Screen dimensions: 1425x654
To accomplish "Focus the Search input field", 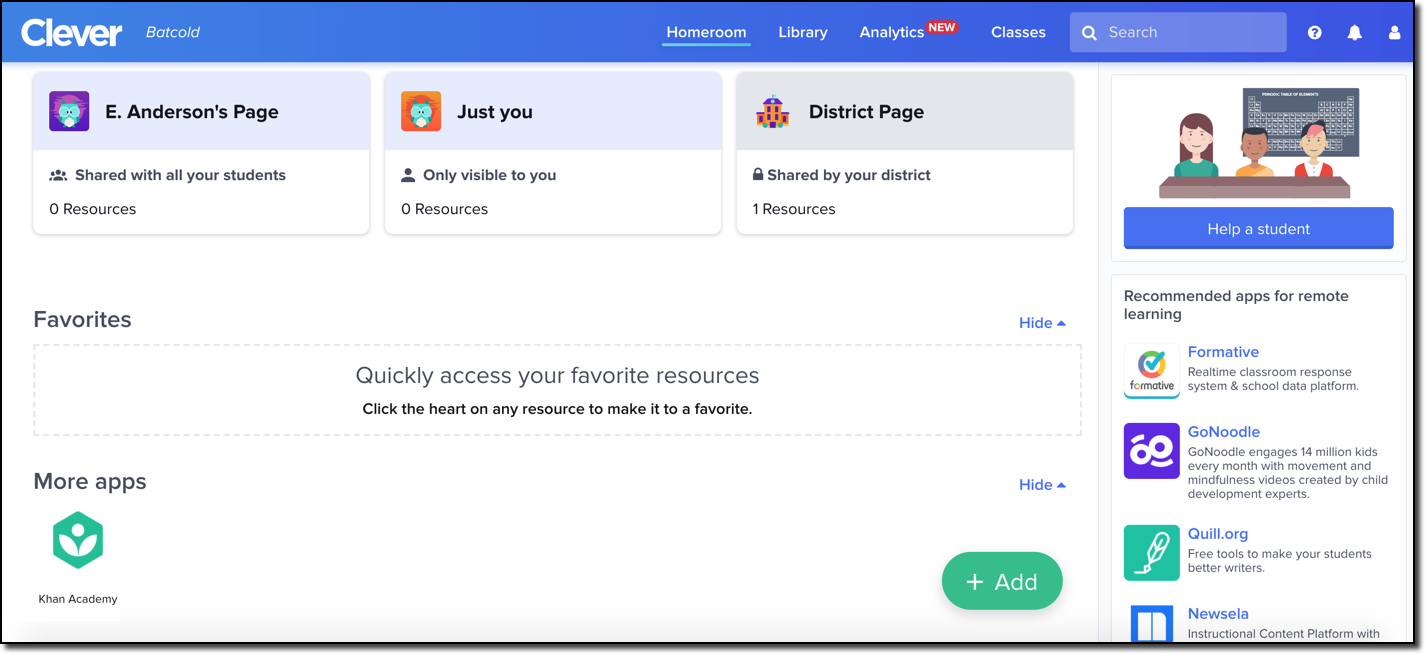I will pyautogui.click(x=1178, y=32).
